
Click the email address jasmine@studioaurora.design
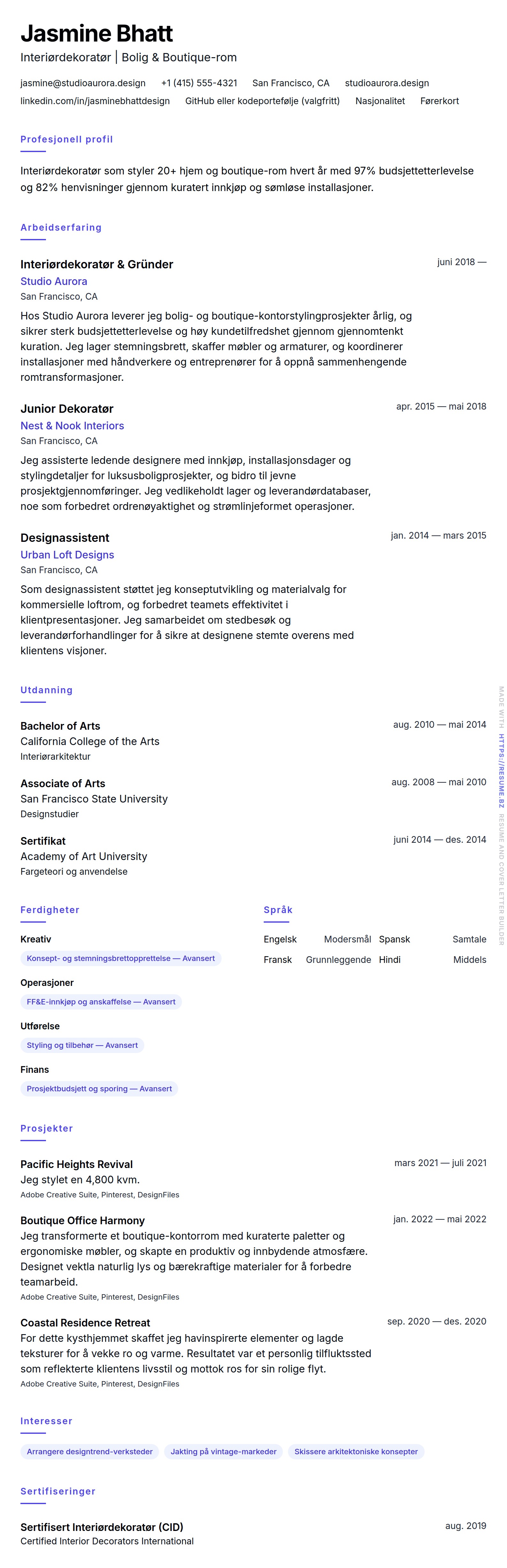83,83
